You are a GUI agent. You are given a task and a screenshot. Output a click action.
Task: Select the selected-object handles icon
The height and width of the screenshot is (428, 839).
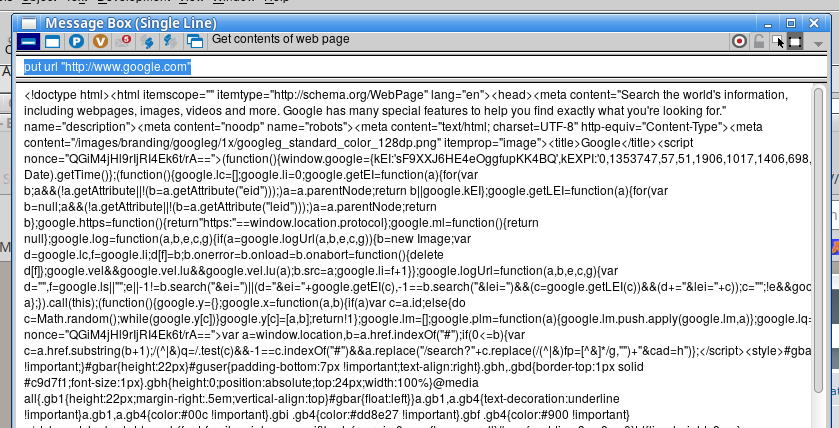click(x=795, y=41)
